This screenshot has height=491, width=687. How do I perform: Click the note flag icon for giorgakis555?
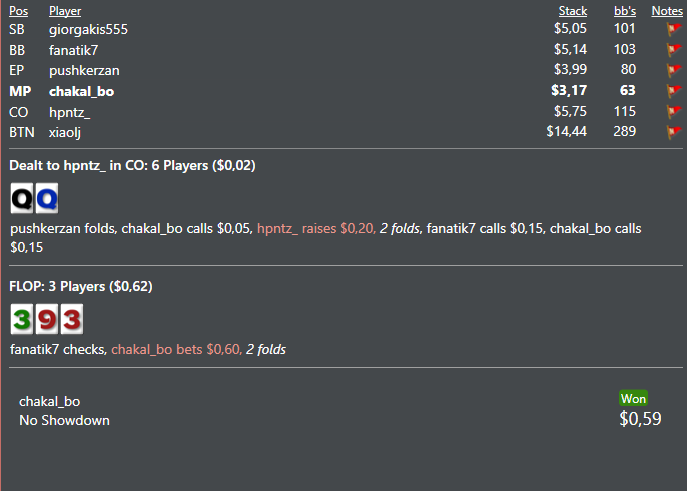coord(673,29)
